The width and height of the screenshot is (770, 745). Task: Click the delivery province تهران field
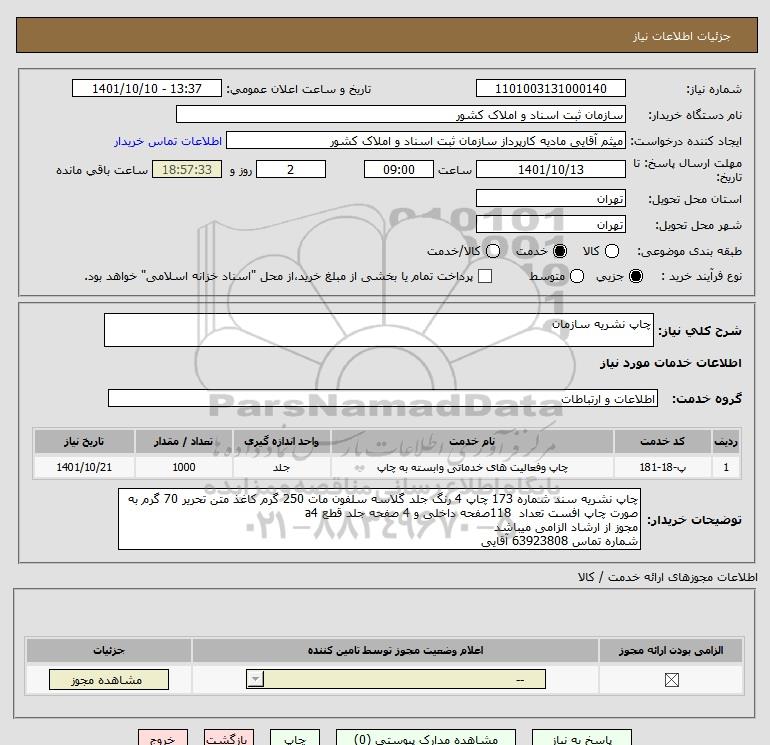(550, 198)
